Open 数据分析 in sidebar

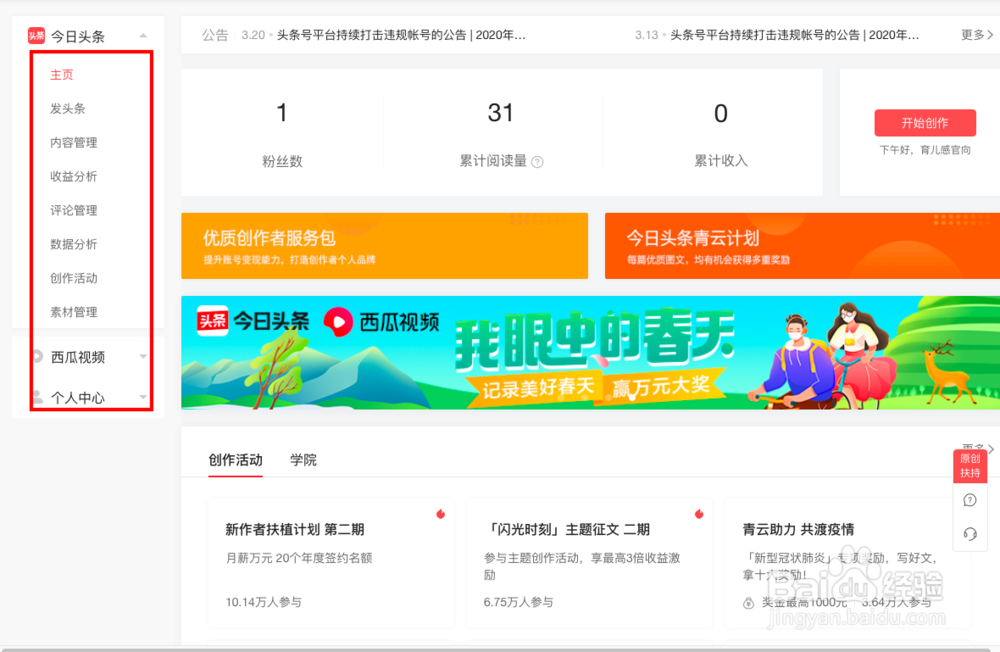(x=74, y=244)
